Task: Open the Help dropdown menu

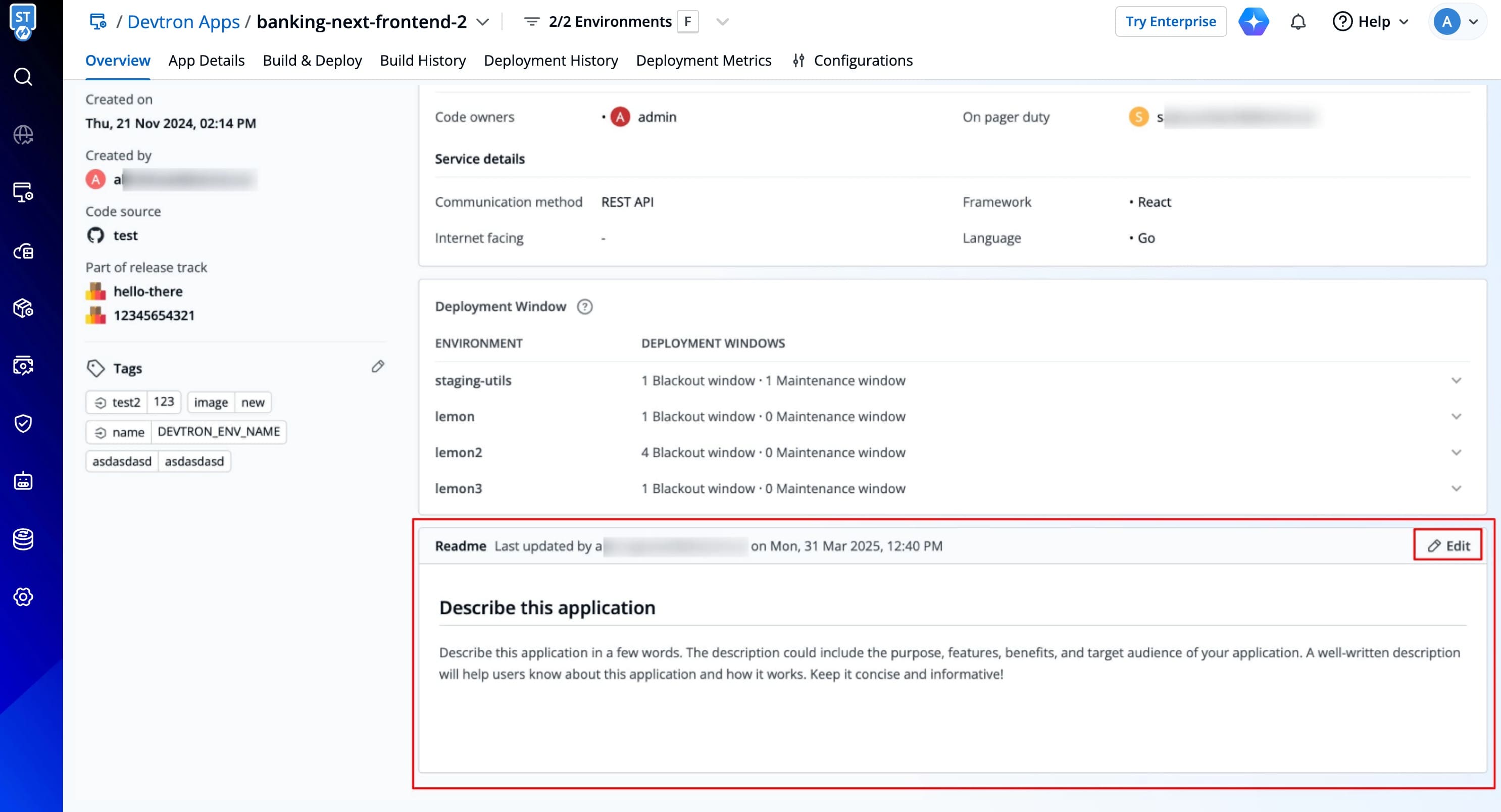Action: 1371,22
